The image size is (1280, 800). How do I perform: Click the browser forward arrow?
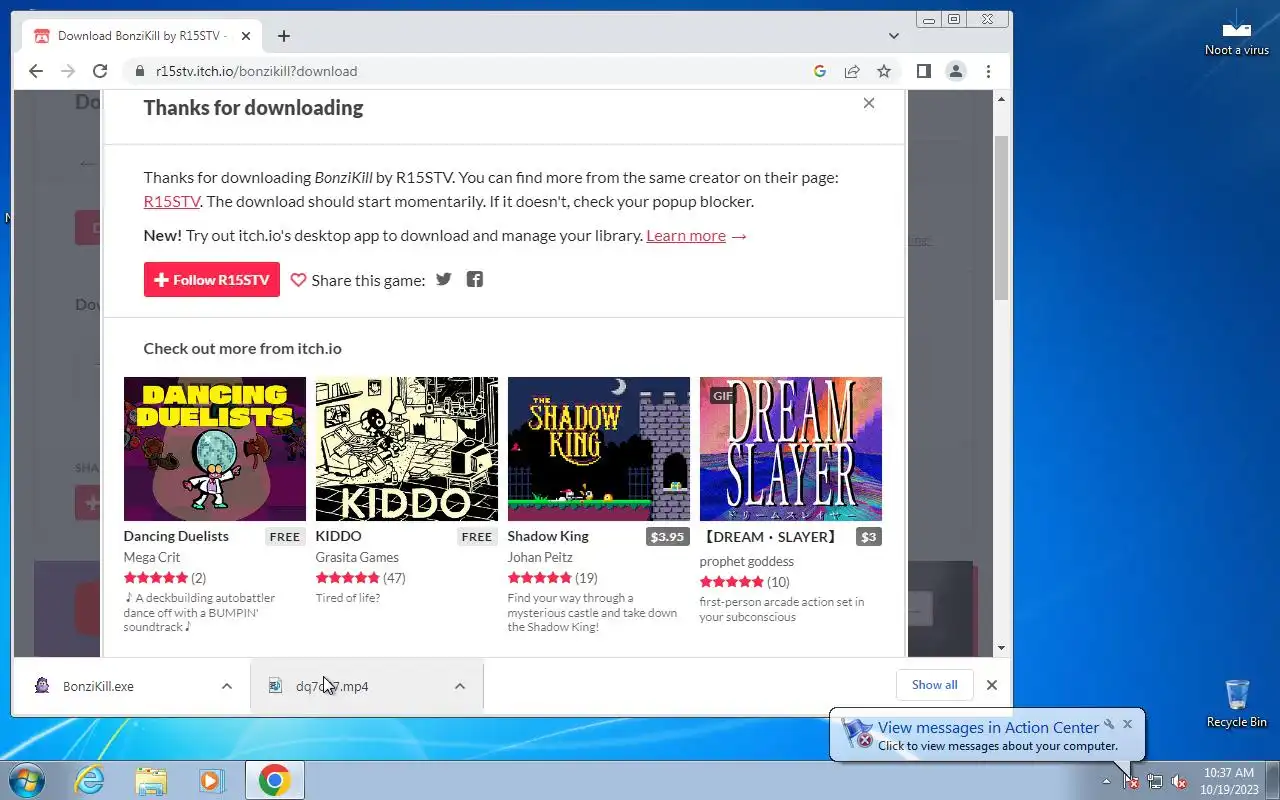pos(68,71)
